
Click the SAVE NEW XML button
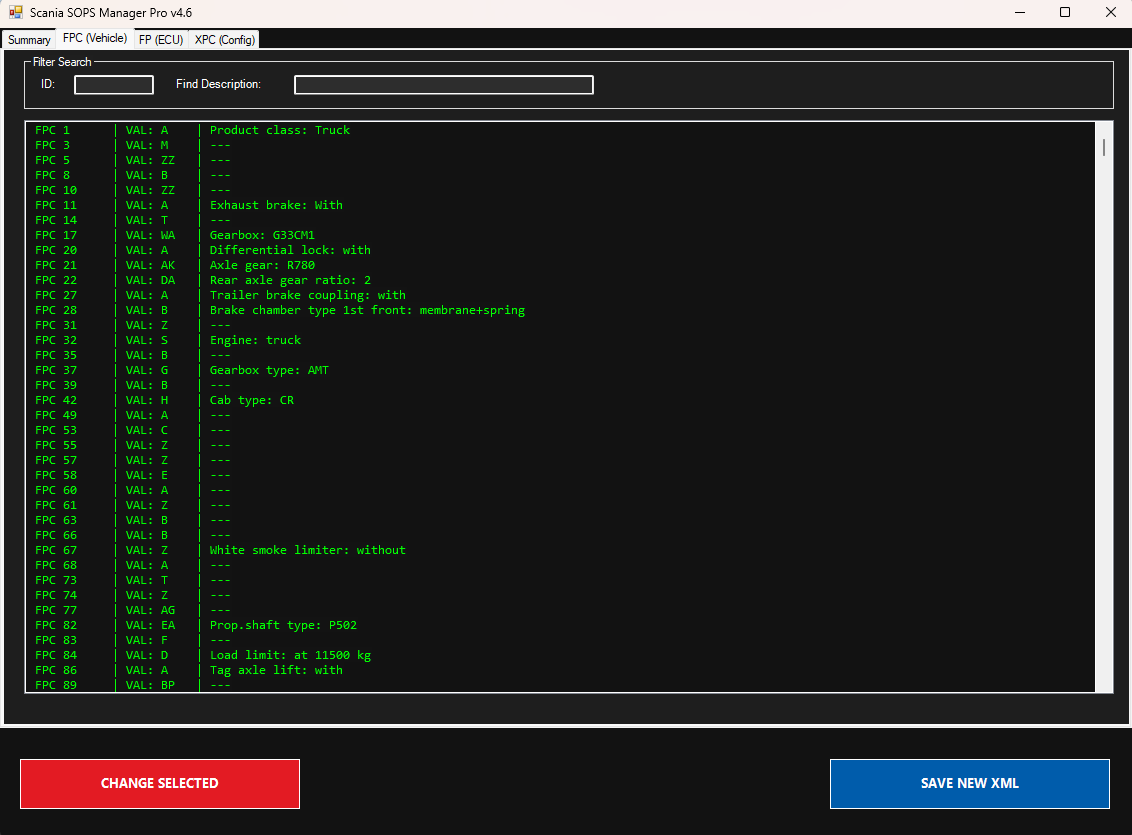pyautogui.click(x=969, y=783)
